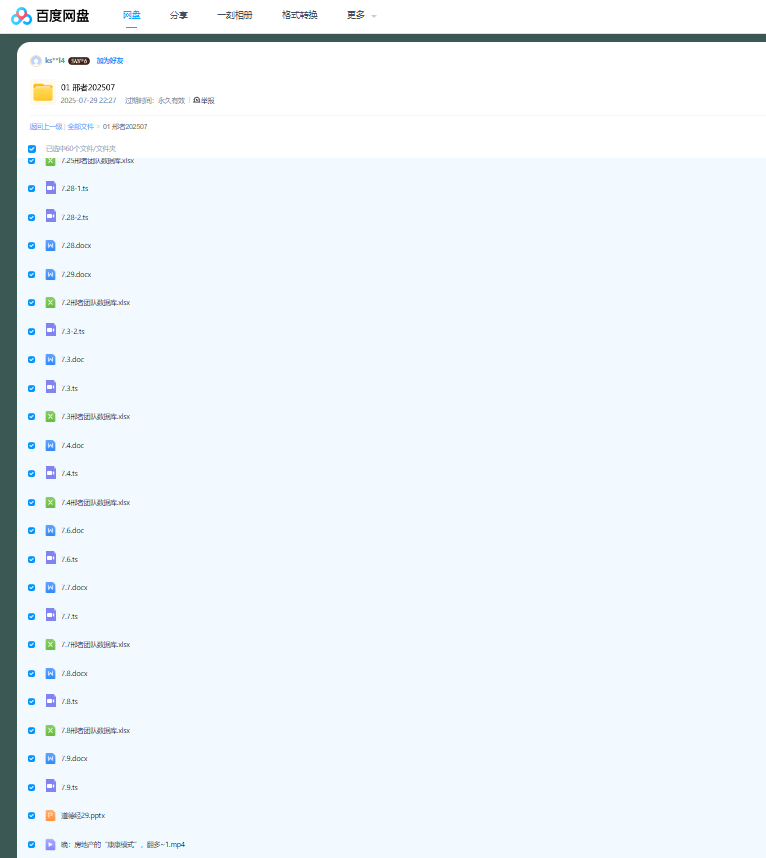Click 返回上一级 breadcrumb link
The image size is (766, 858).
pyautogui.click(x=46, y=127)
